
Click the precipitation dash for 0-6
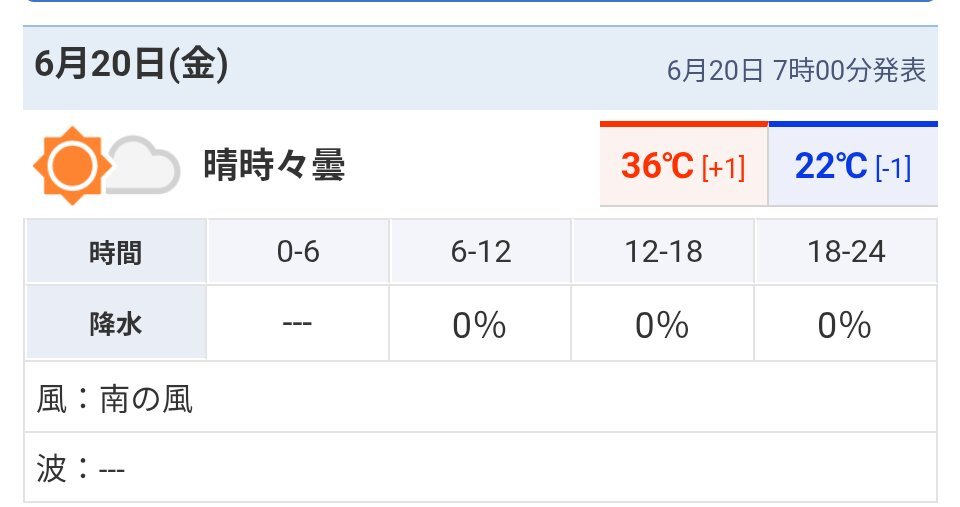pyautogui.click(x=298, y=323)
